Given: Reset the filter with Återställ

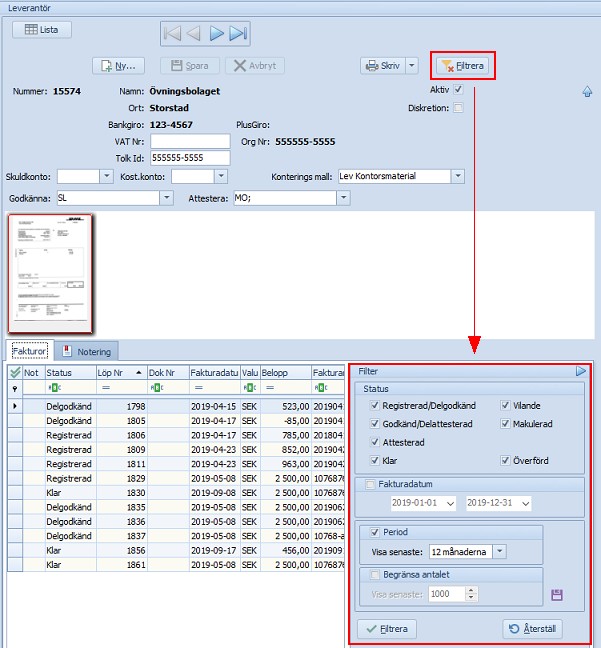Looking at the screenshot, I should coord(532,629).
